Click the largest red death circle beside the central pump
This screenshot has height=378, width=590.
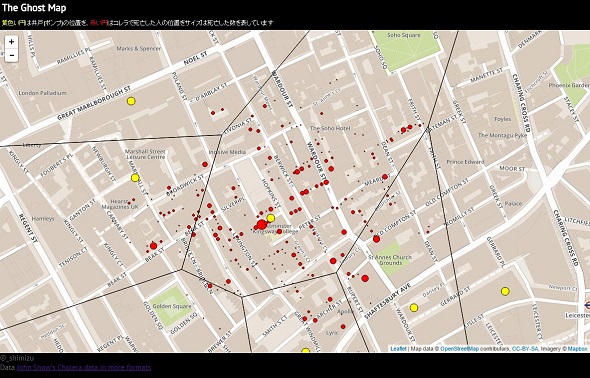coord(262,225)
